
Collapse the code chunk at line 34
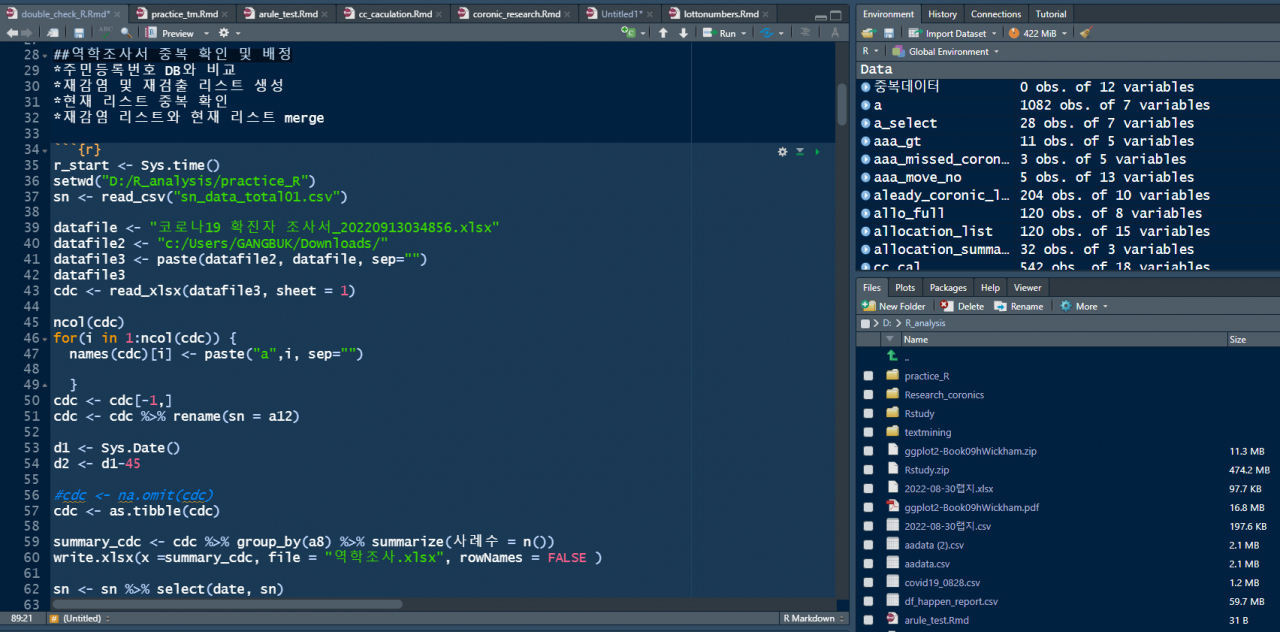coord(46,150)
